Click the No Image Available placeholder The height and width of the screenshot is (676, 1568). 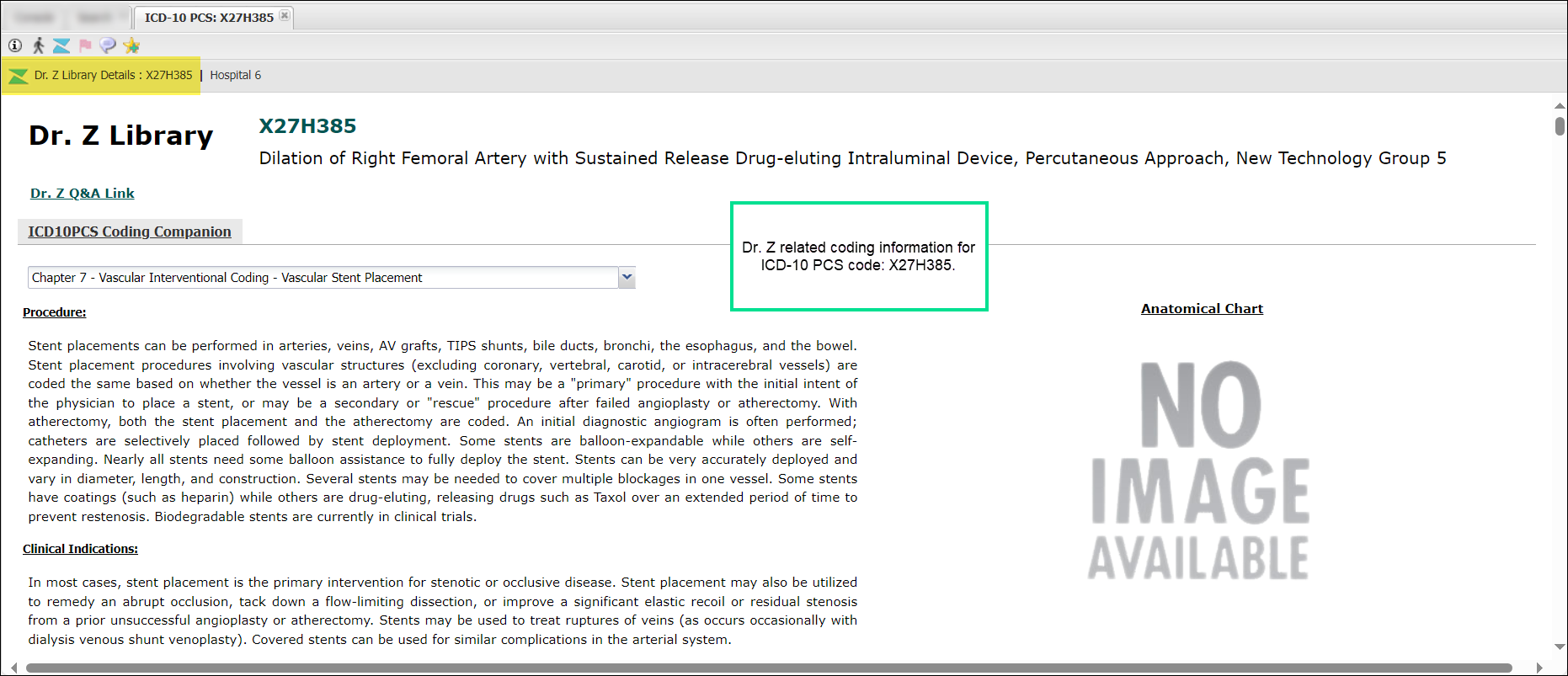pos(1199,470)
